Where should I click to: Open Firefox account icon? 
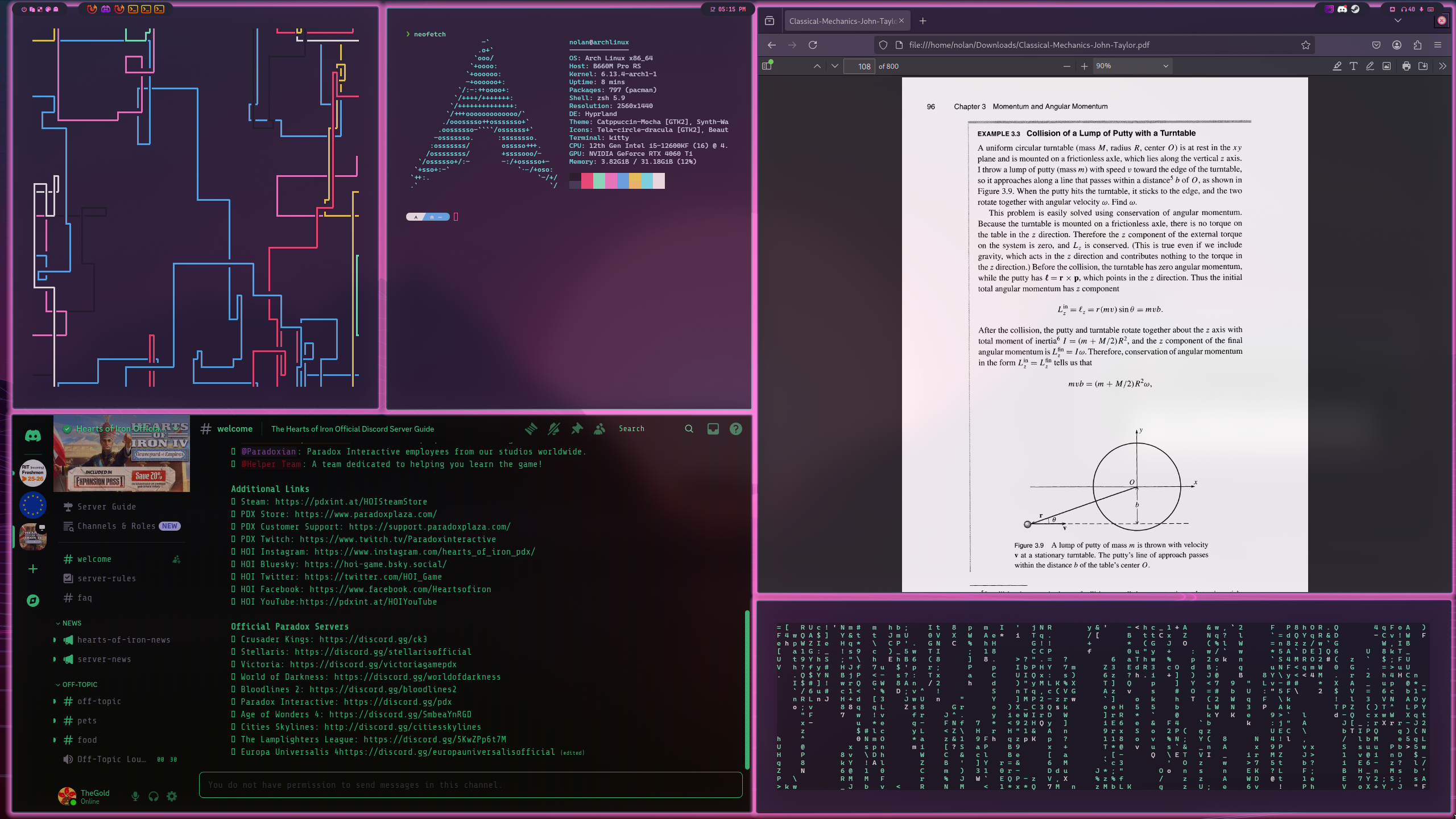1397,45
